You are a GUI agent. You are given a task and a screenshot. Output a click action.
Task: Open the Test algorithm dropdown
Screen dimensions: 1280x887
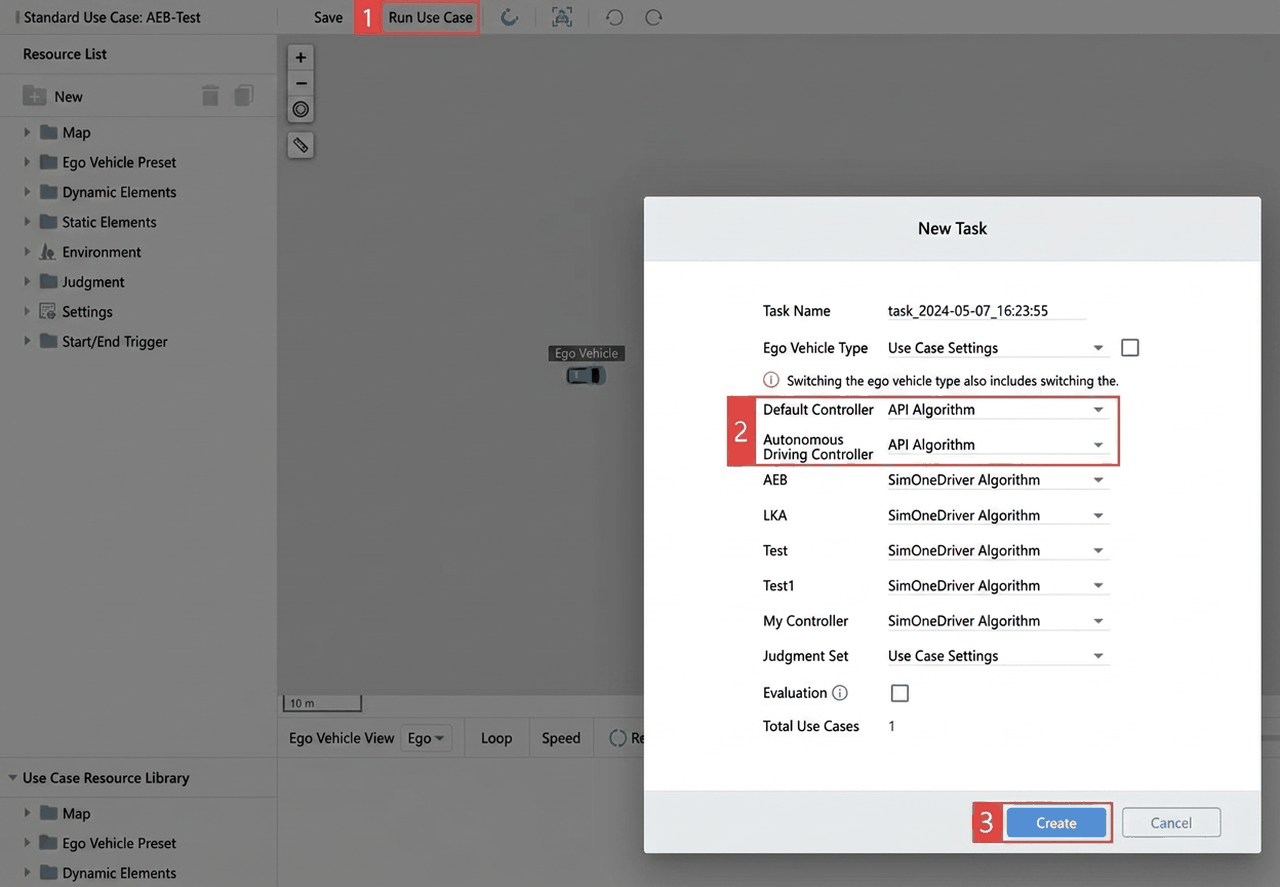pos(997,550)
